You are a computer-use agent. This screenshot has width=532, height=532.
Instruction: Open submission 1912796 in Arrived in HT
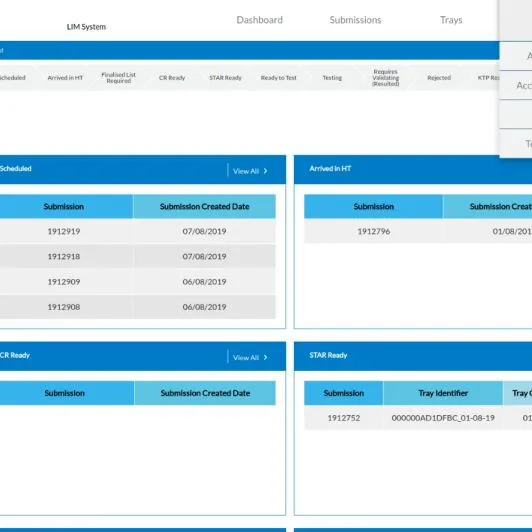(374, 231)
